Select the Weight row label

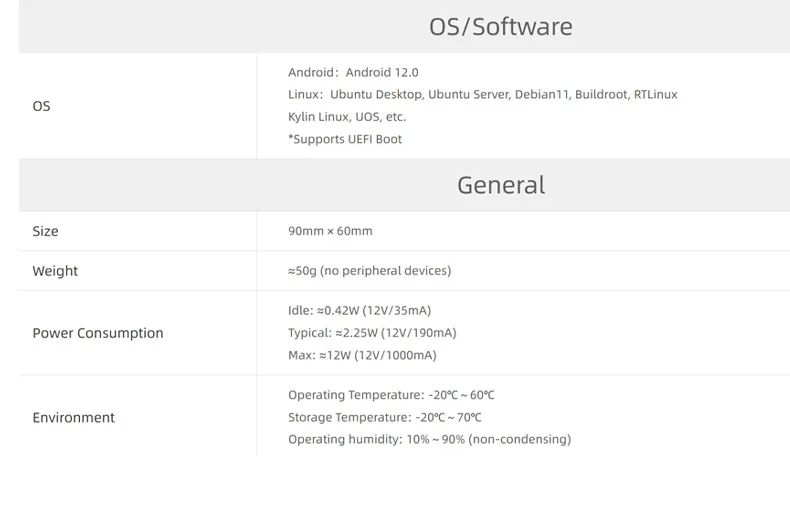55,271
